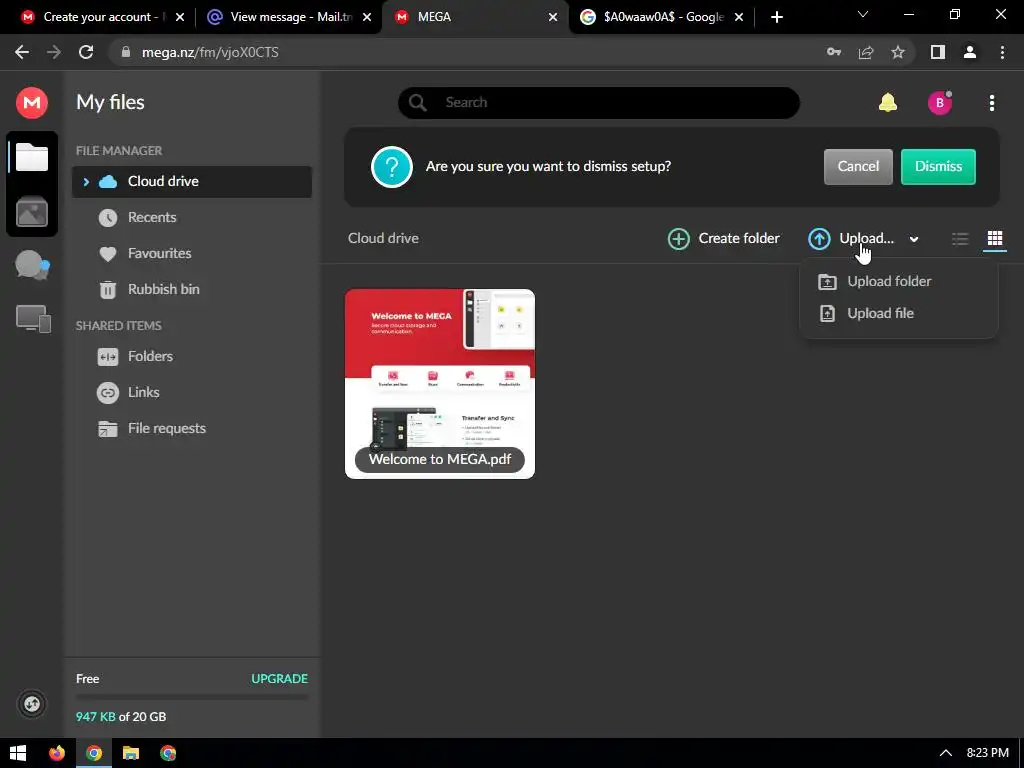
Task: Click the taskbar clock showing 8:23 PM
Action: tap(987, 753)
